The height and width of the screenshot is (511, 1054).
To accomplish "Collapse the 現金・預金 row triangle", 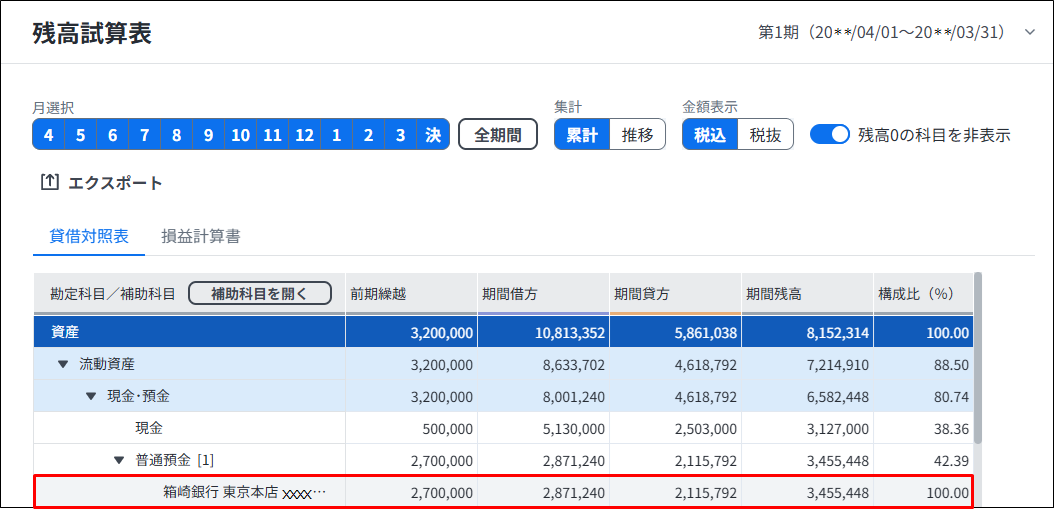I will click(91, 397).
